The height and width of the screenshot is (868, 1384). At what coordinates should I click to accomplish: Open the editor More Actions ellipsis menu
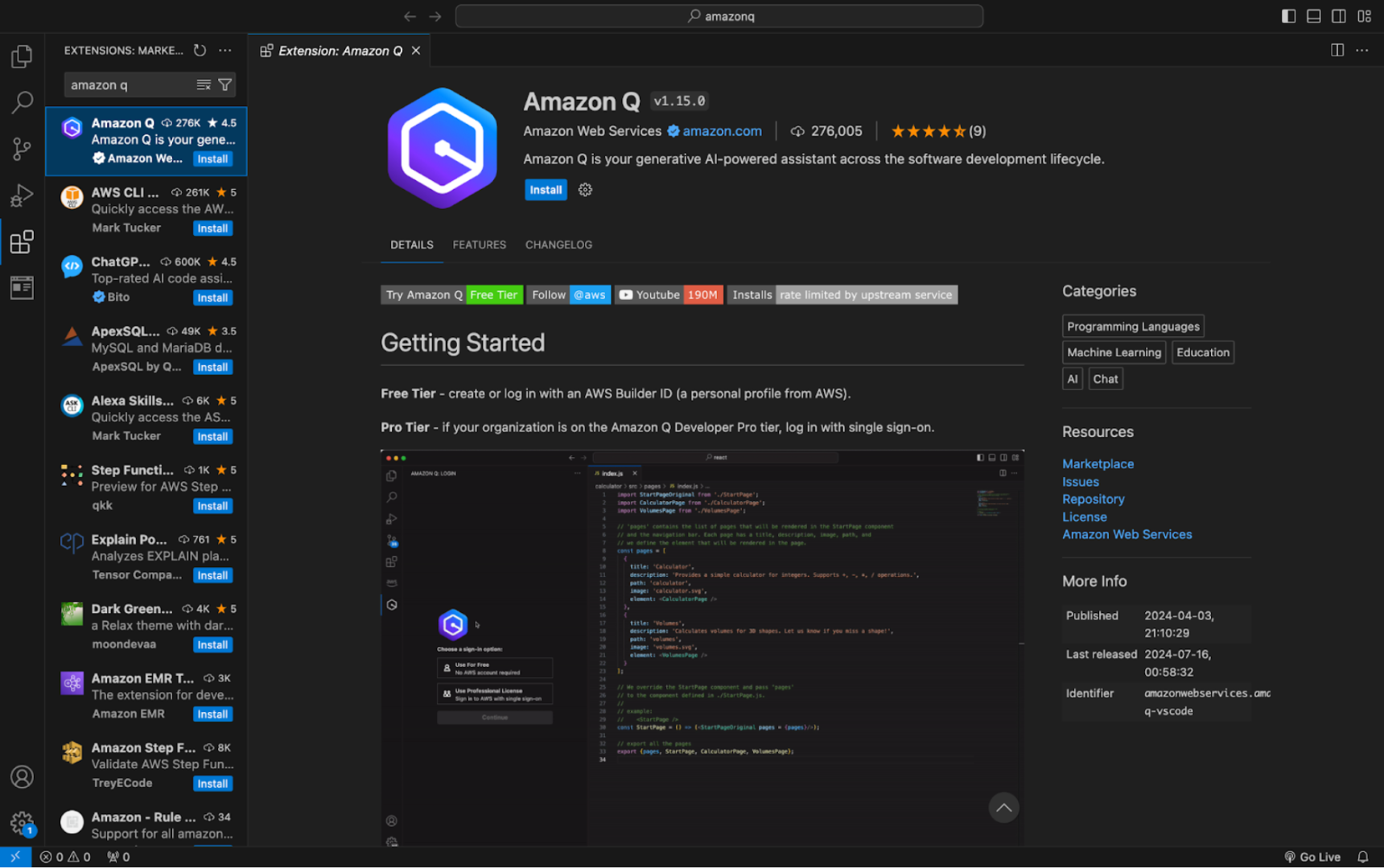click(1362, 50)
